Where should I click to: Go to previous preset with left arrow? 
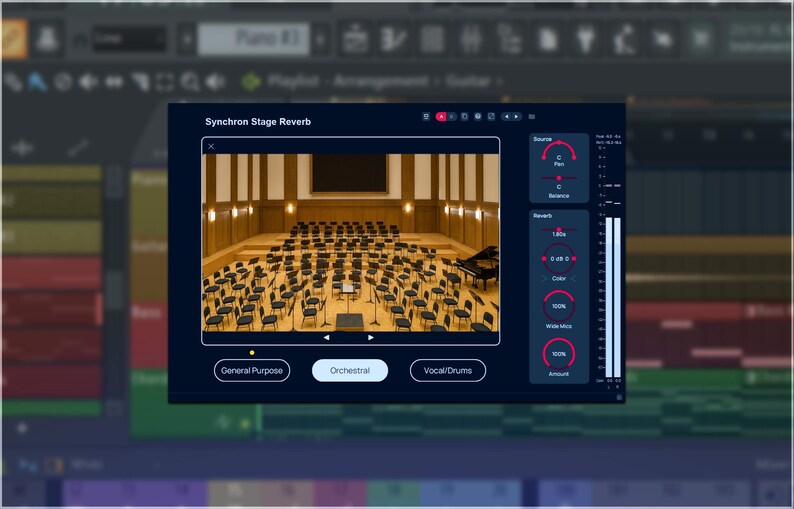(x=506, y=116)
